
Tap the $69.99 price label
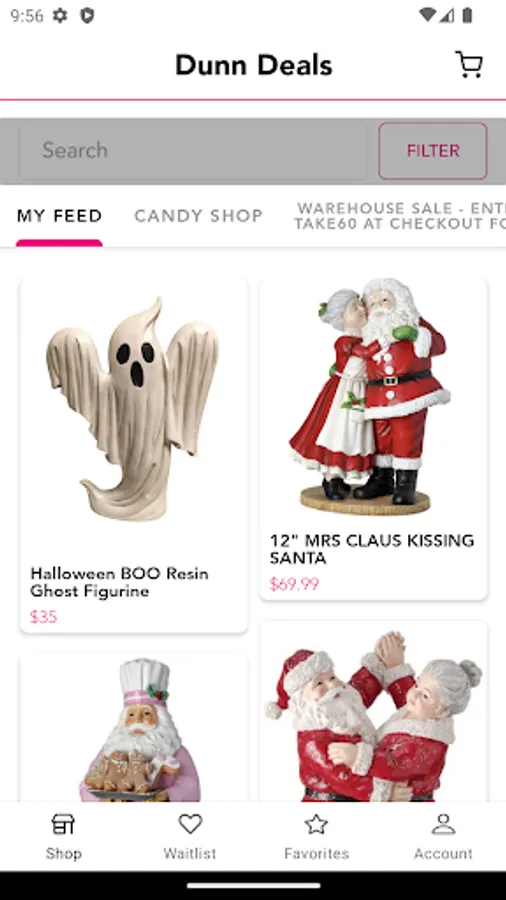(294, 584)
